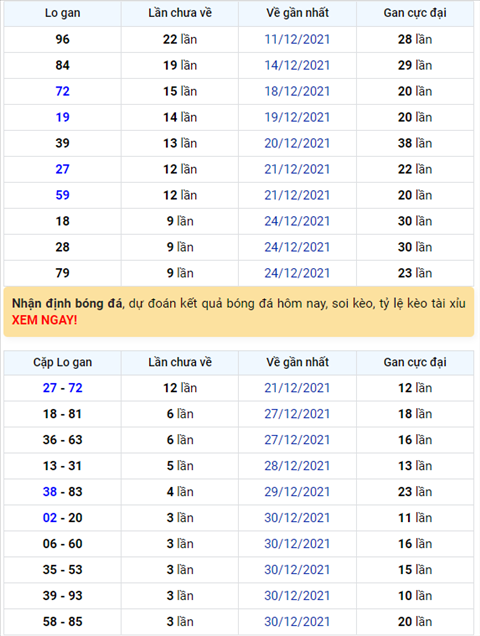Image resolution: width=480 pixels, height=636 pixels.
Task: Open date 24/12/2021 in row 18
Action: pos(297,221)
